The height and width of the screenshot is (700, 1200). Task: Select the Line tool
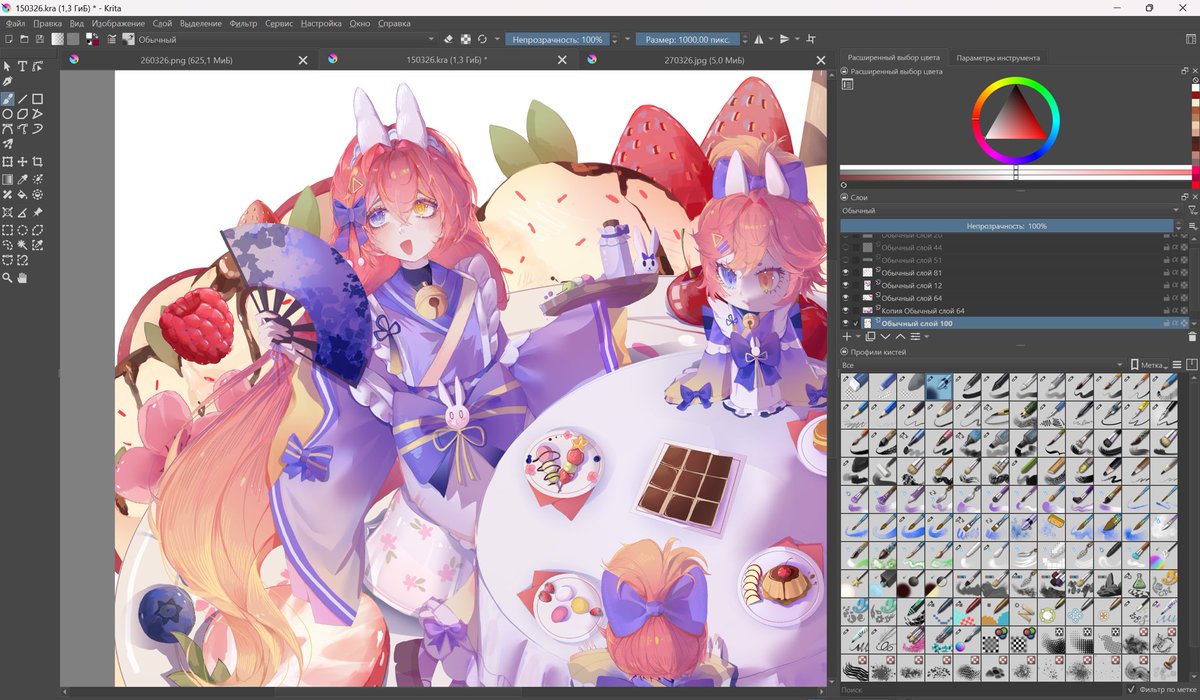click(23, 99)
